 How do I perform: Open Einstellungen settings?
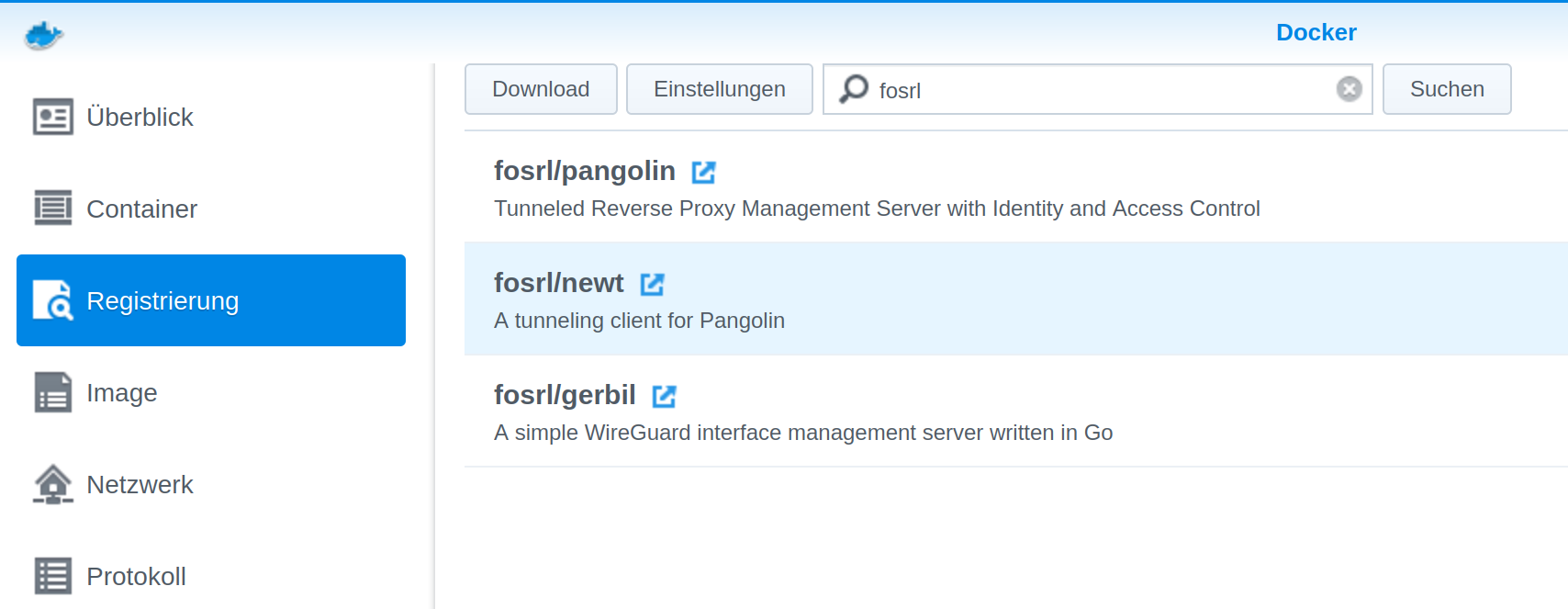720,89
